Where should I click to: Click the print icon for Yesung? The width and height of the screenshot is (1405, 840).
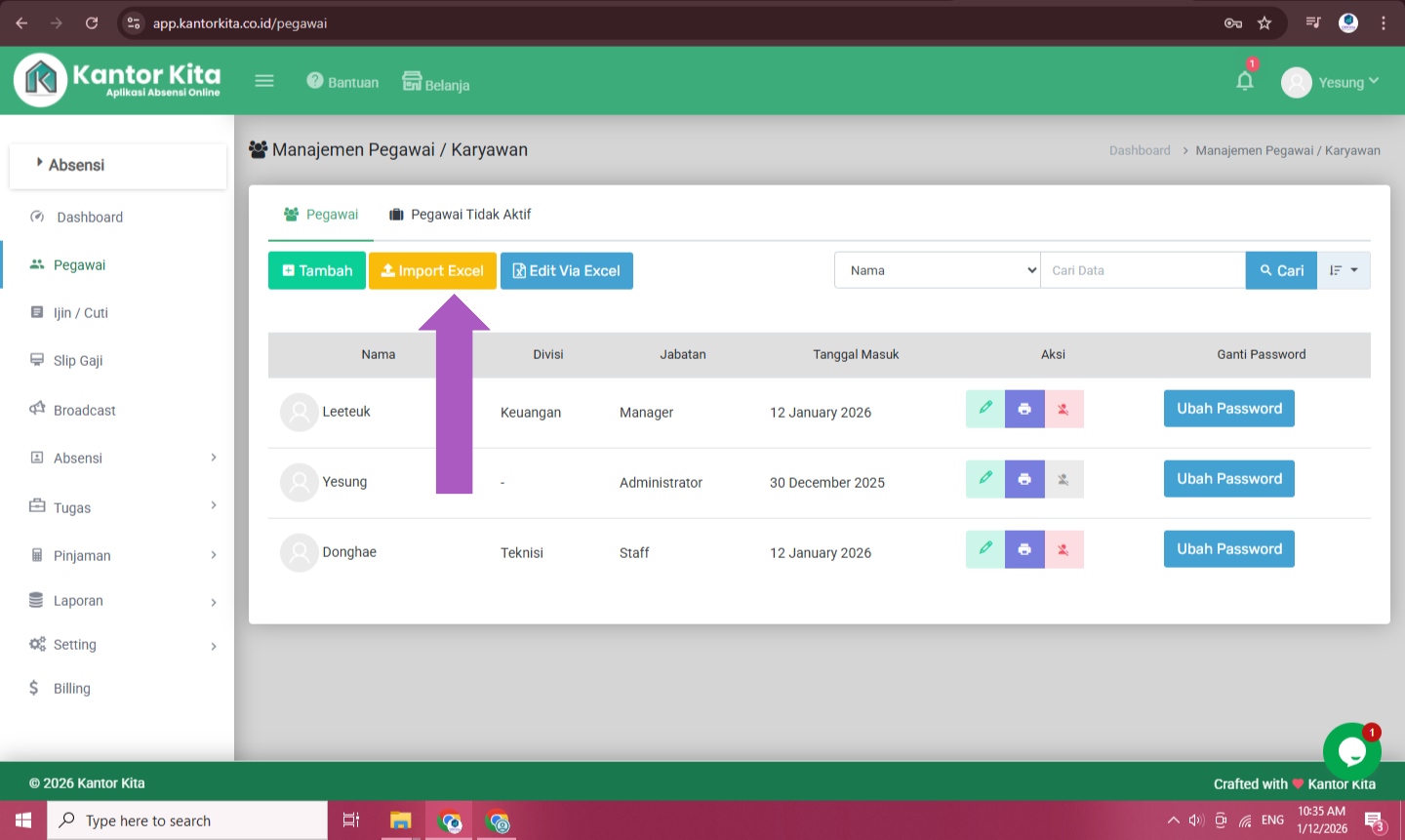click(1024, 479)
